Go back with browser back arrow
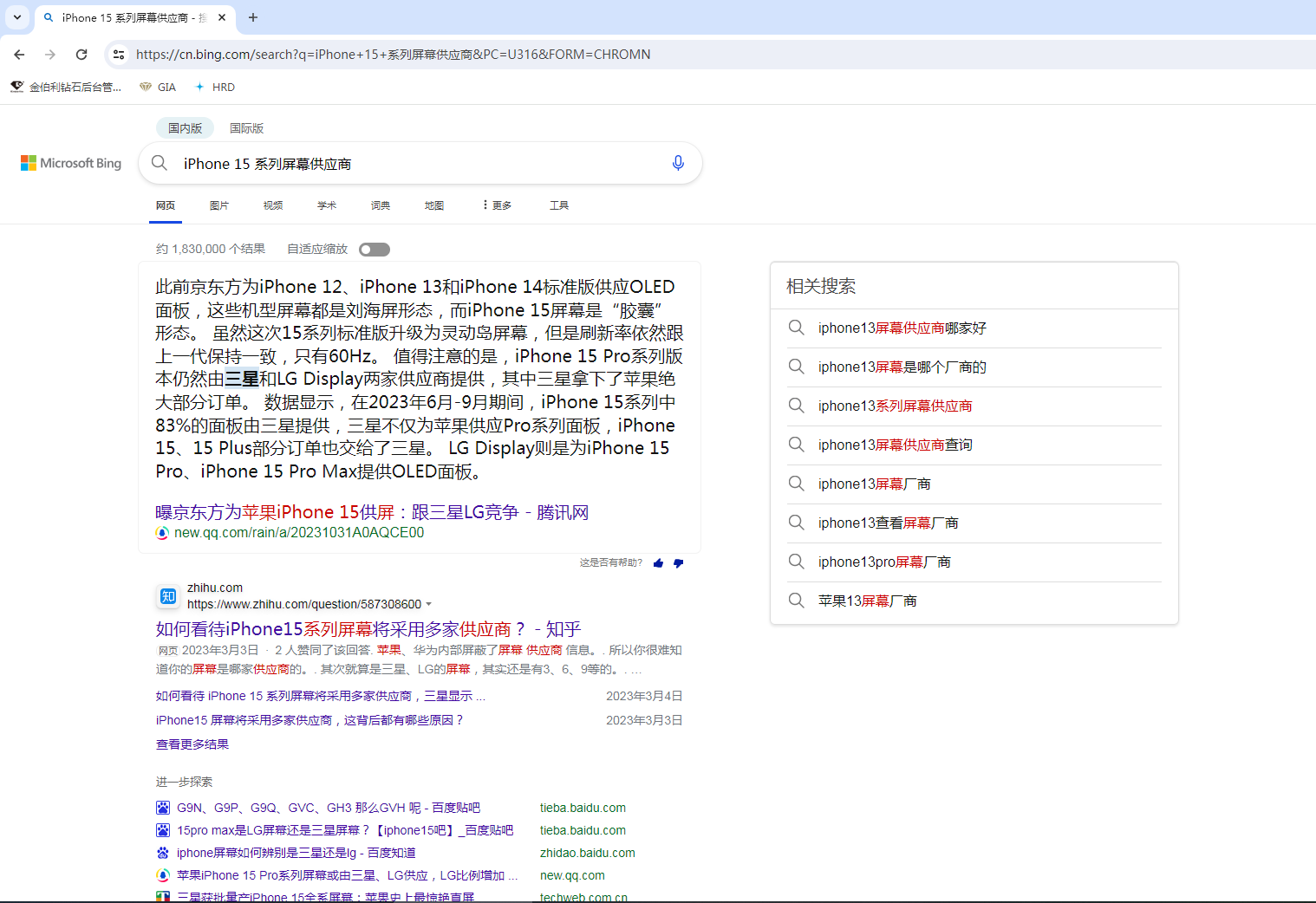Viewport: 1316px width, 903px height. [19, 55]
